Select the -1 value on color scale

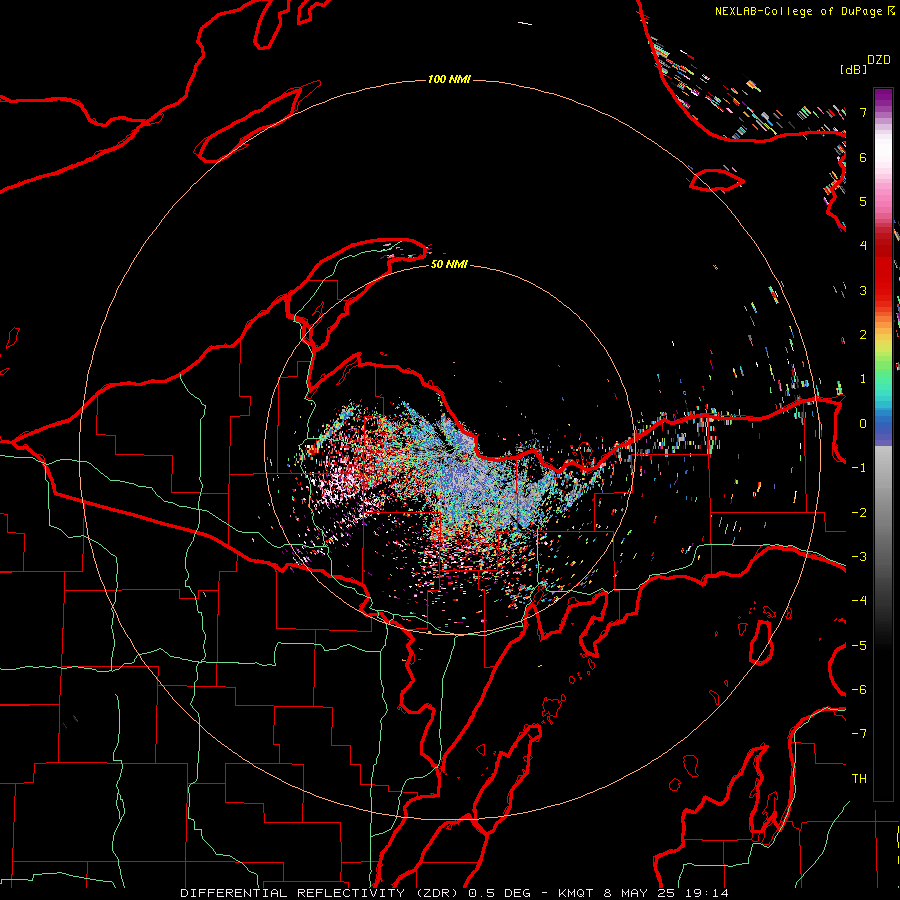coord(859,468)
